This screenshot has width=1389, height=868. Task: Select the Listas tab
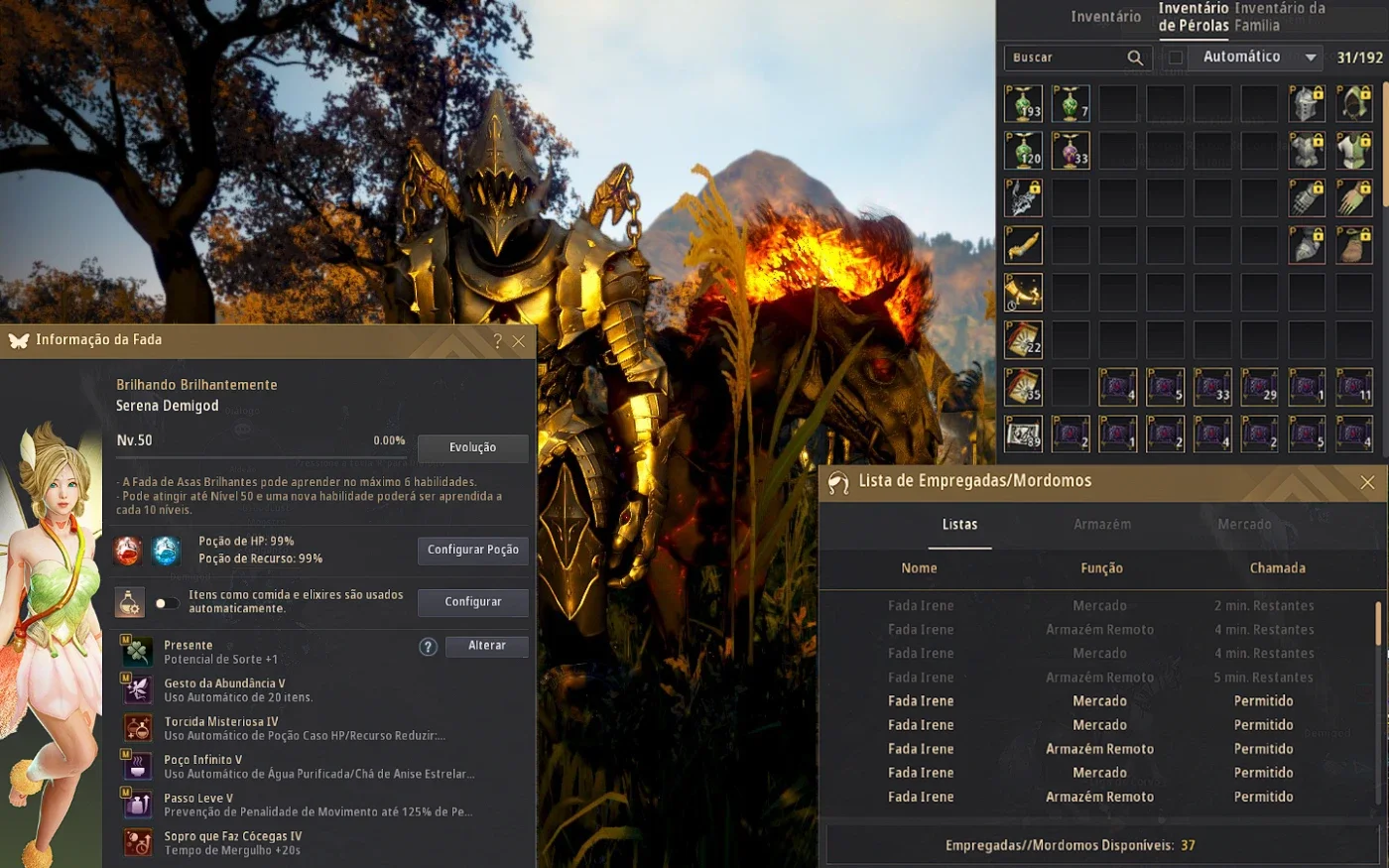click(x=959, y=524)
